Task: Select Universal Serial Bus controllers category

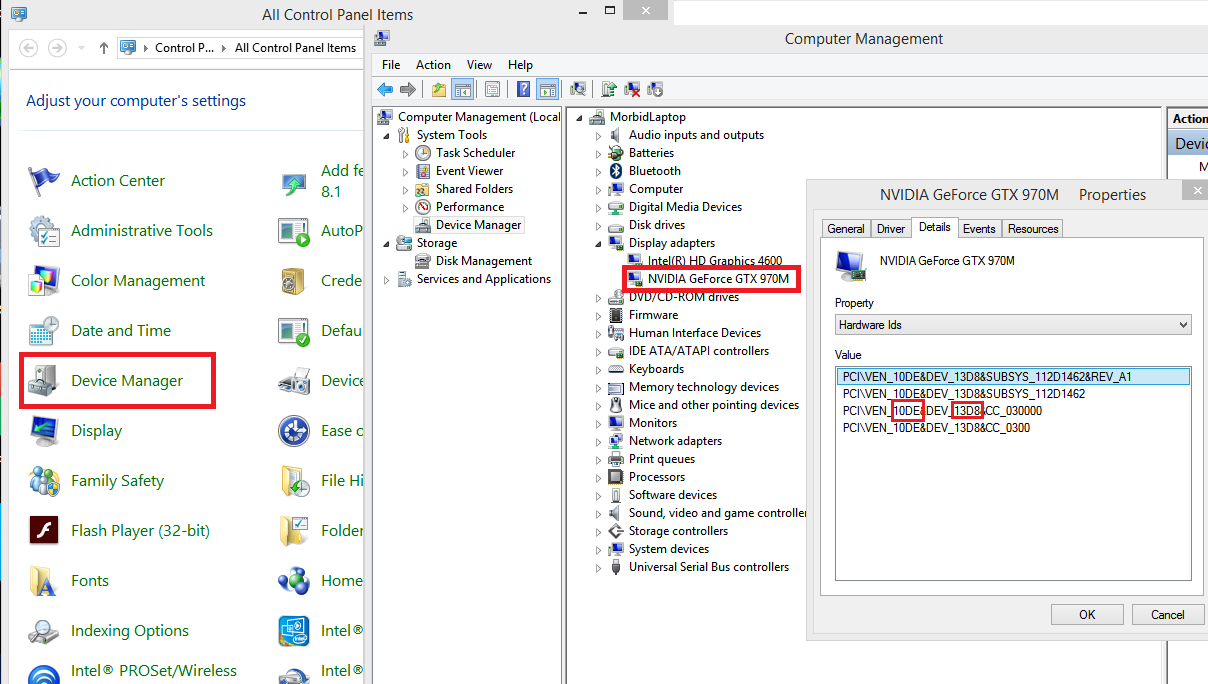Action: pos(708,567)
